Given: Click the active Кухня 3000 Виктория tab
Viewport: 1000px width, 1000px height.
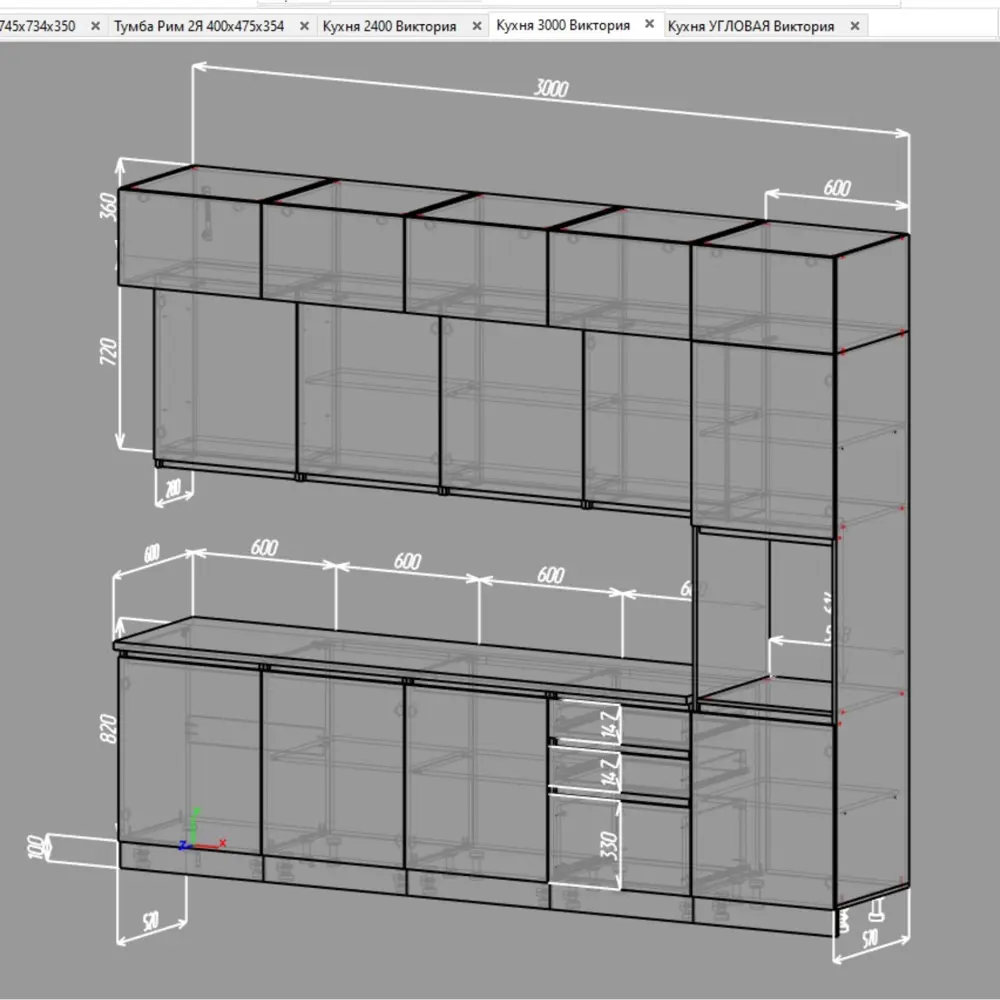Looking at the screenshot, I should coord(563,25).
